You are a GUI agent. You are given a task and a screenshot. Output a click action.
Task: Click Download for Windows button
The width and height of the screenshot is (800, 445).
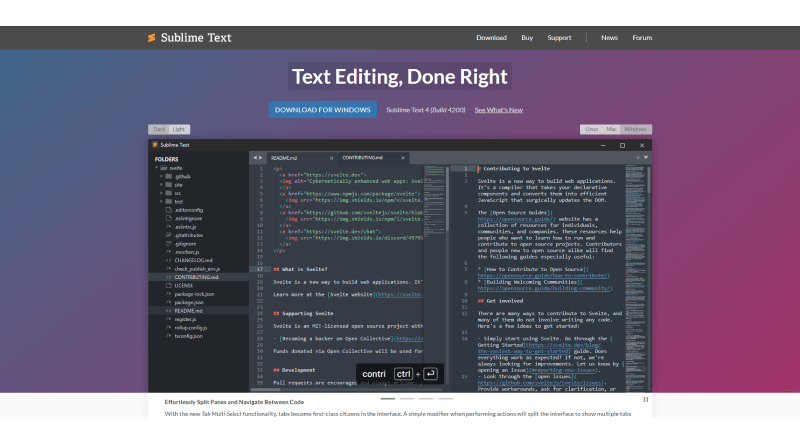[322, 110]
